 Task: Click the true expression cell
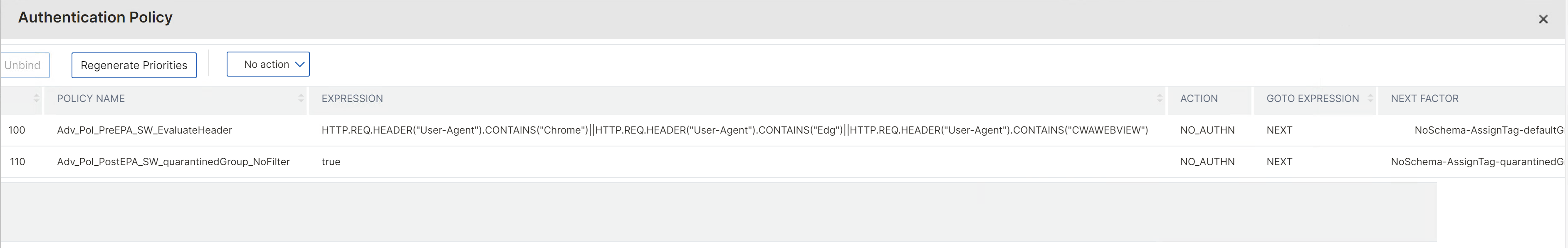(331, 161)
